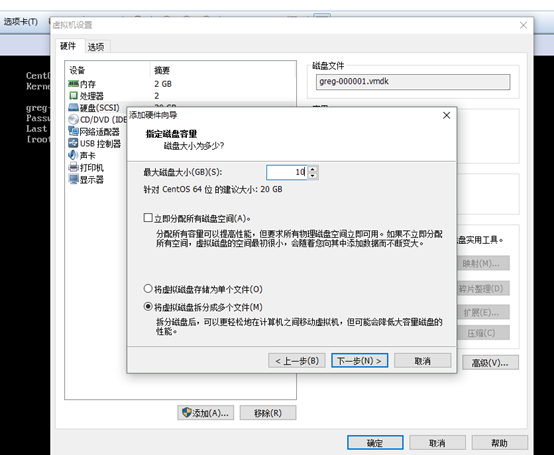Screen dimensions: 554x455
Task: Click the 添加(A)... add hardware button
Action: [206, 413]
